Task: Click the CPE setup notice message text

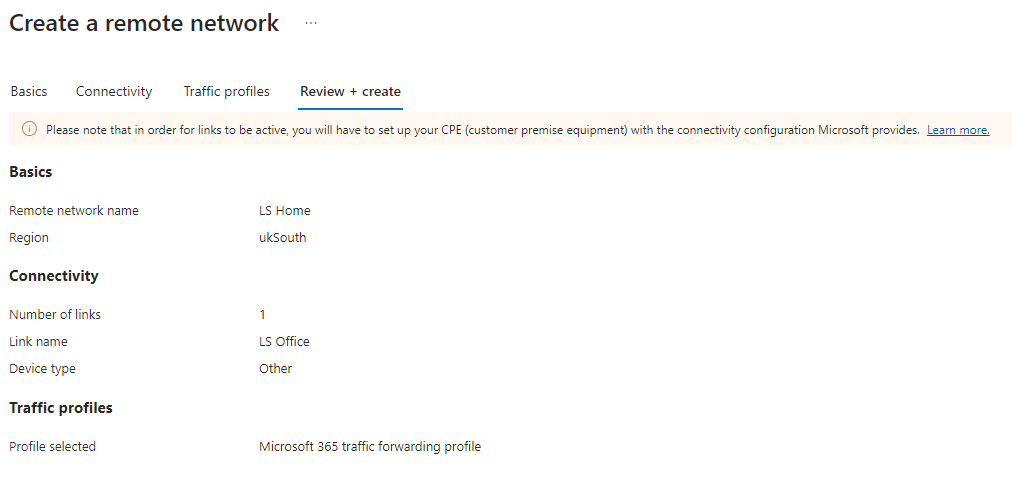Action: [x=482, y=130]
